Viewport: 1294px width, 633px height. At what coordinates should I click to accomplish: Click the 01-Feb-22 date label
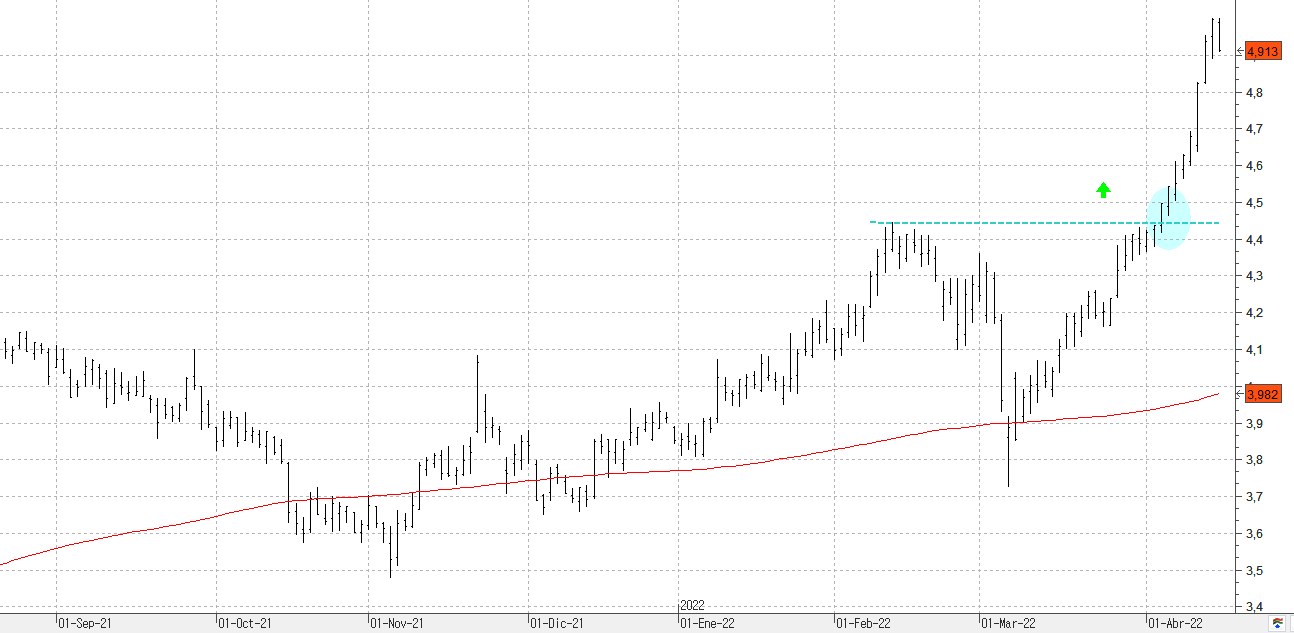tap(863, 623)
